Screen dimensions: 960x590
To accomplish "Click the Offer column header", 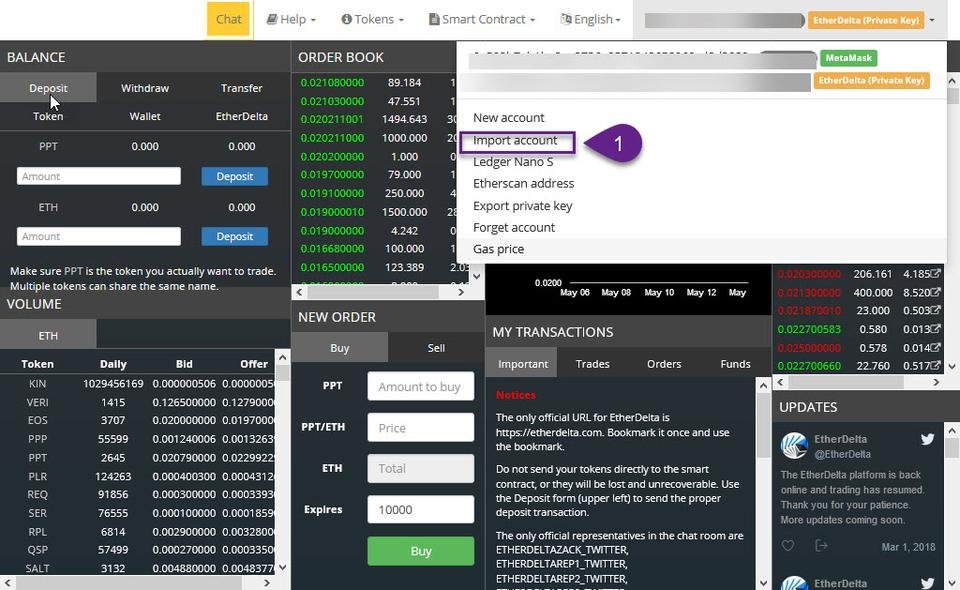I will (253, 364).
